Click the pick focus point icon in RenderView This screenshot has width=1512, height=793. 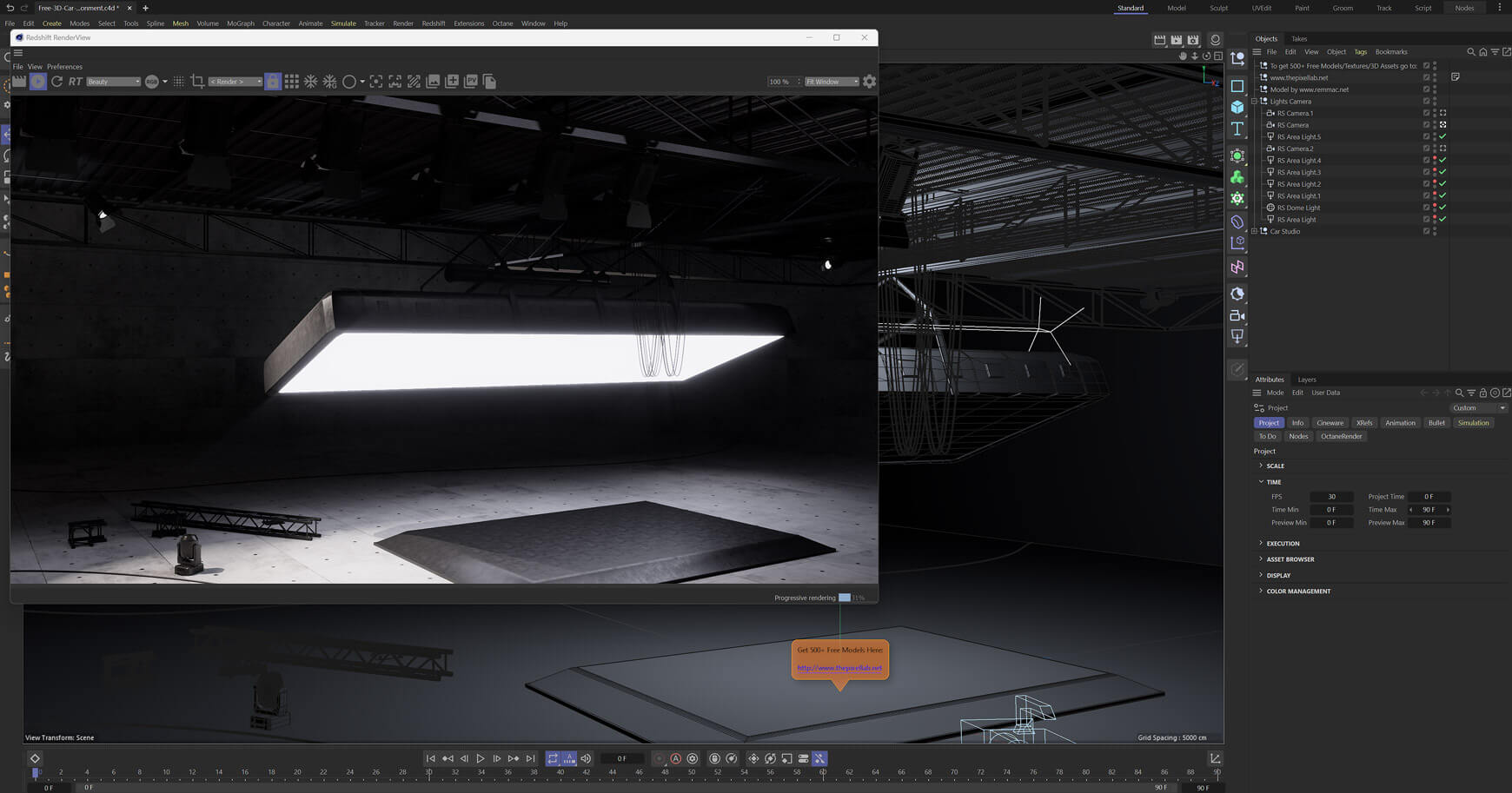pyautogui.click(x=376, y=82)
